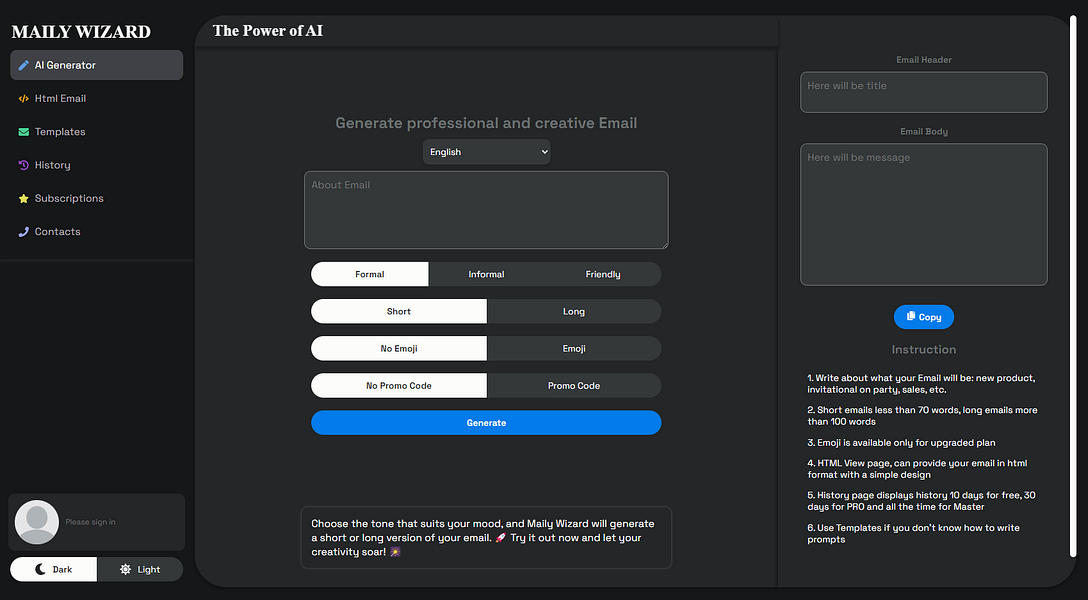Click instruction 2 about short email words
Image resolution: width=1088 pixels, height=600 pixels.
pos(922,415)
